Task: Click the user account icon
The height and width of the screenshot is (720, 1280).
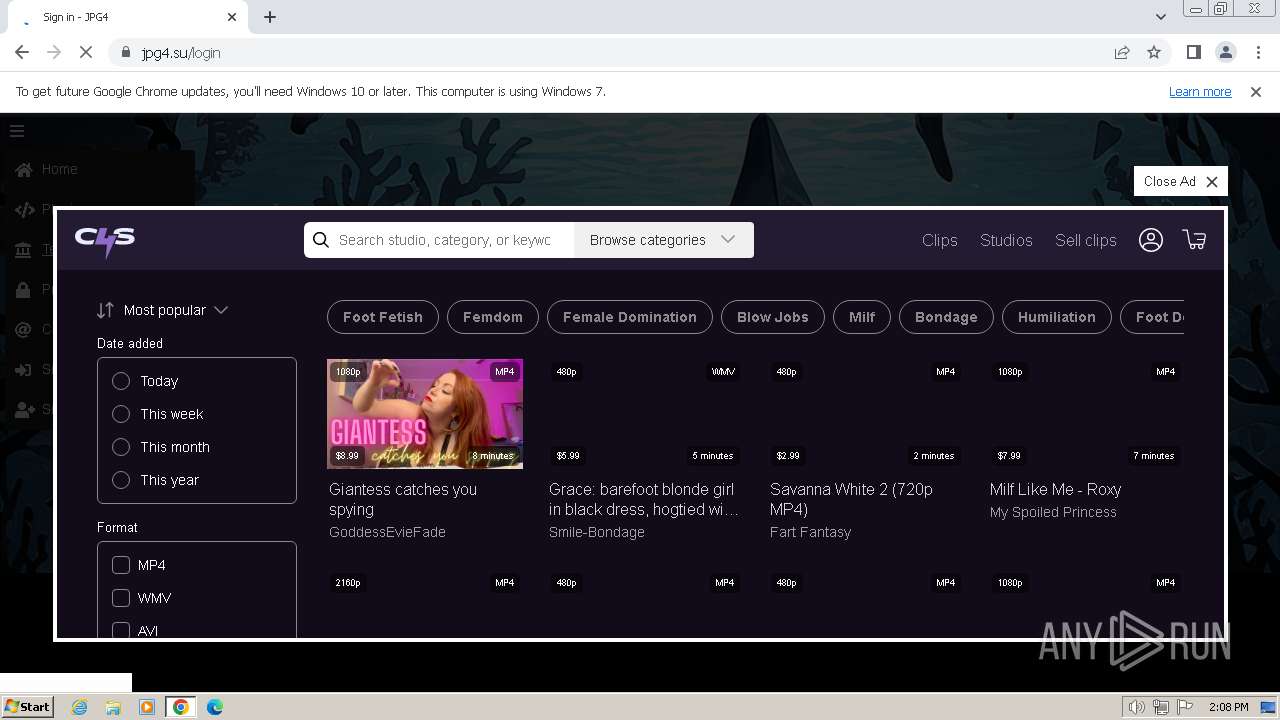Action: (1151, 240)
